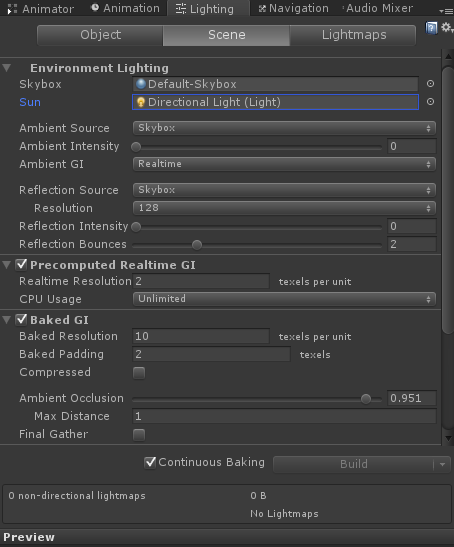Click the Preview panel header

227,537
